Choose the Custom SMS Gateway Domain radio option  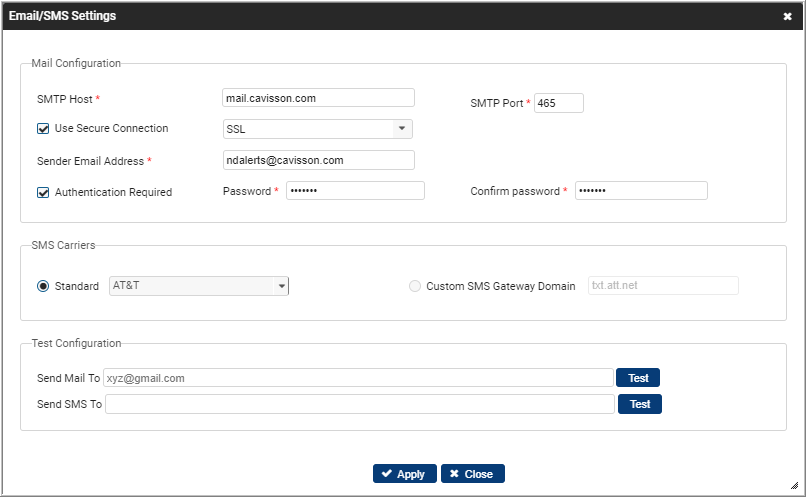pos(415,286)
